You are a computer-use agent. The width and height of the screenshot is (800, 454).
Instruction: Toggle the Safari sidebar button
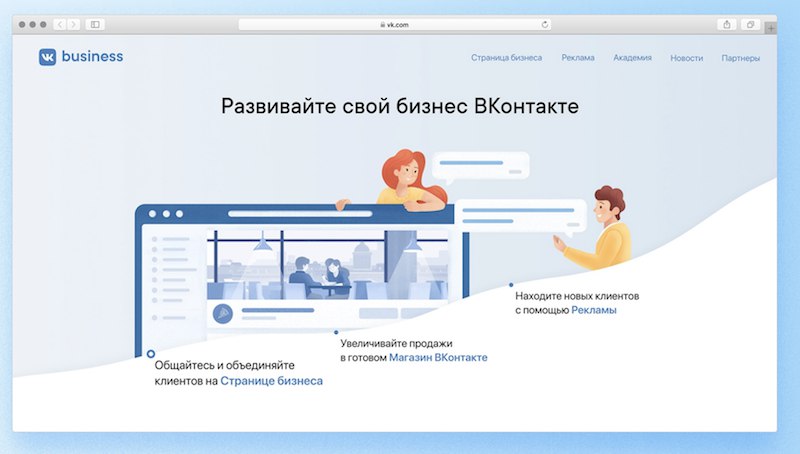(x=95, y=24)
